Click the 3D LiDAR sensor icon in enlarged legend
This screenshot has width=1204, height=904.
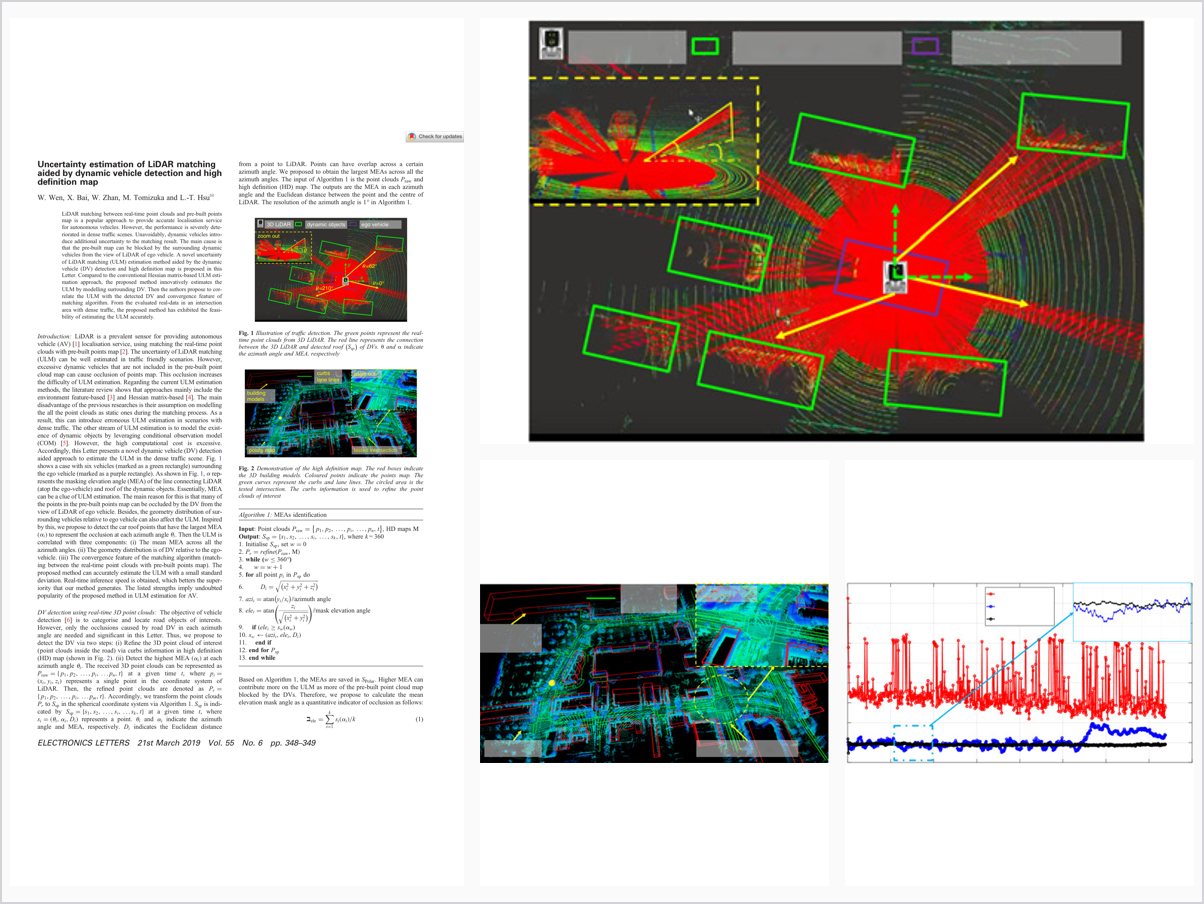[x=550, y=43]
